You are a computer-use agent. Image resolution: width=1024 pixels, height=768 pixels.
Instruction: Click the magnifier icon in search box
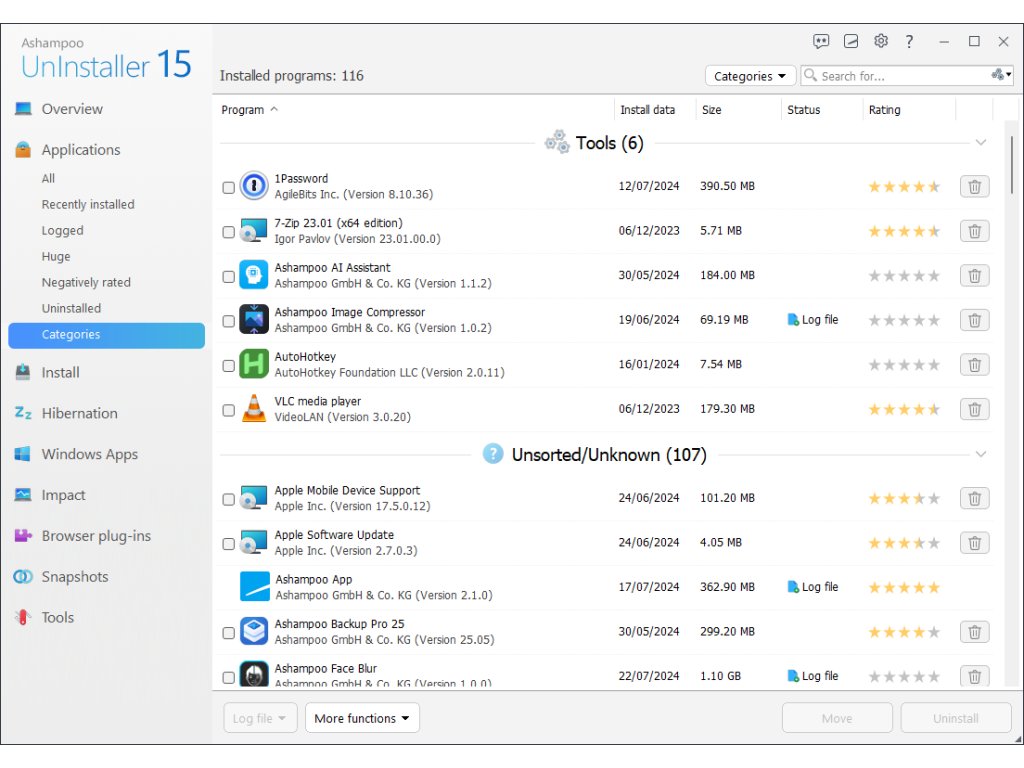[x=810, y=75]
